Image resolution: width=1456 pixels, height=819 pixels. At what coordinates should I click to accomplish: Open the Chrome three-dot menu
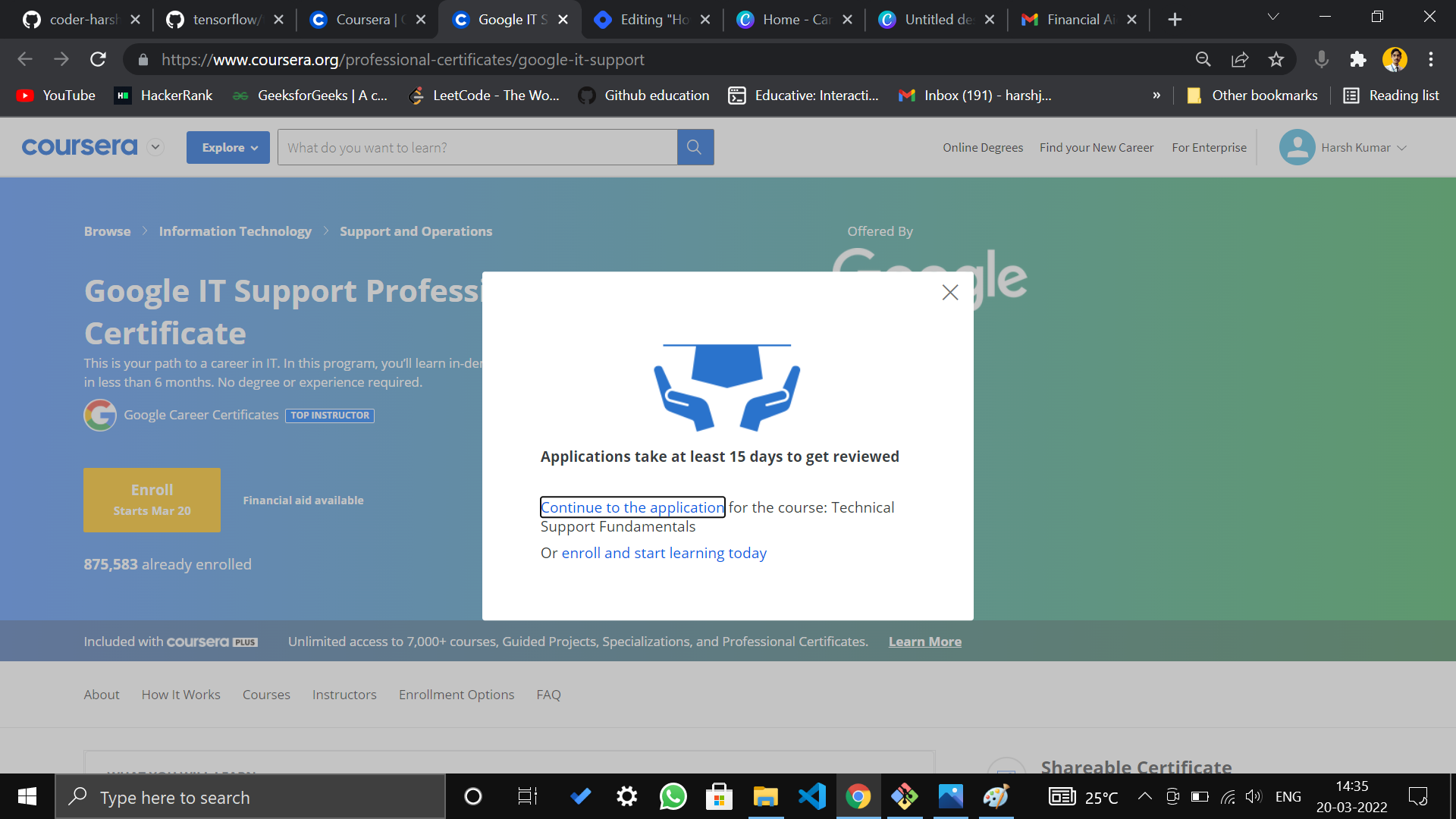click(x=1431, y=59)
